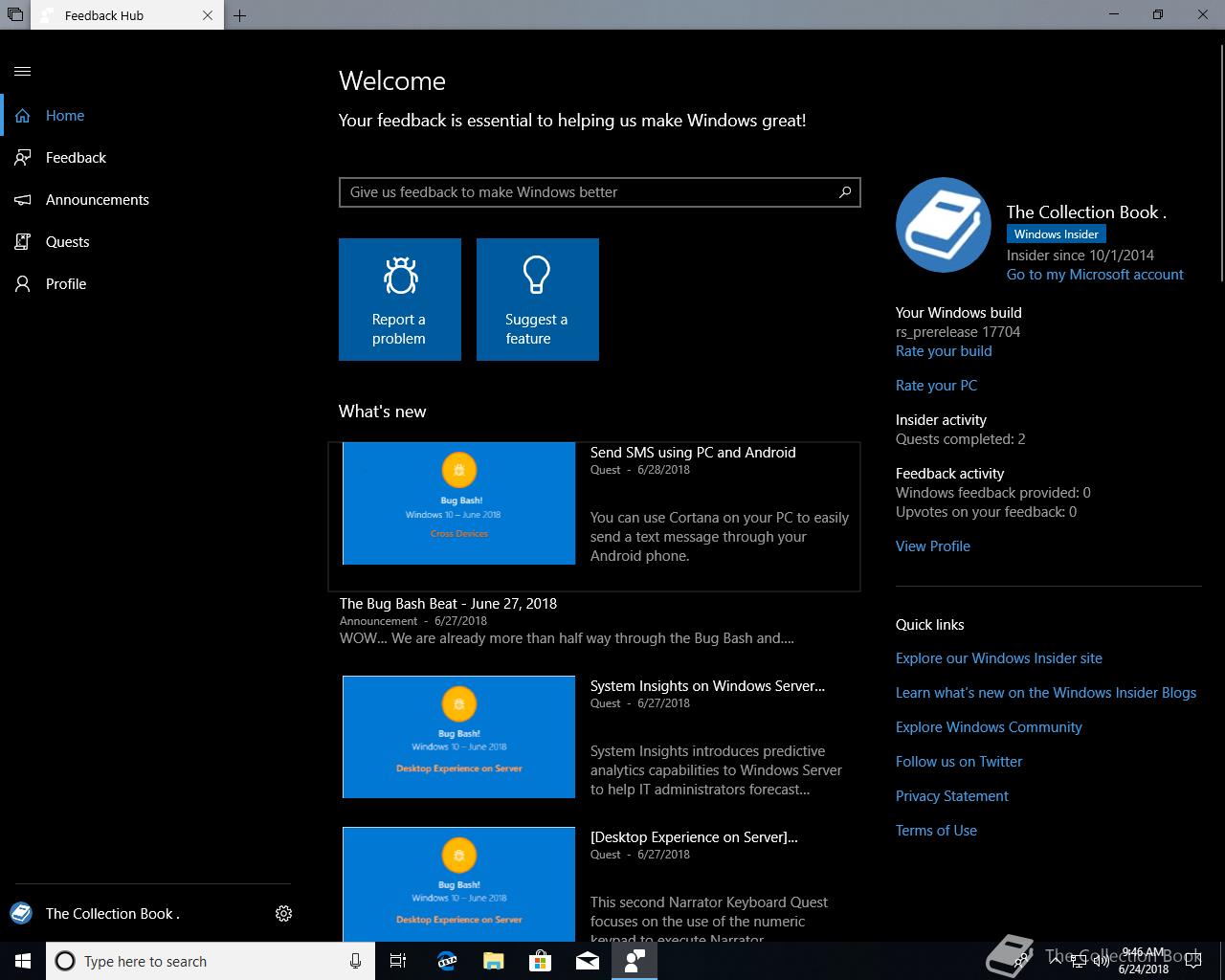Open Send SMS quest thumbnail

[459, 503]
